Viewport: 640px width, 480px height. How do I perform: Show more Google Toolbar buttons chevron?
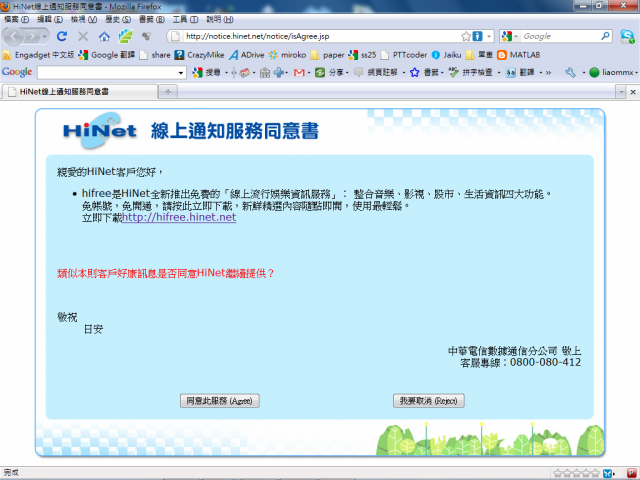(x=548, y=73)
